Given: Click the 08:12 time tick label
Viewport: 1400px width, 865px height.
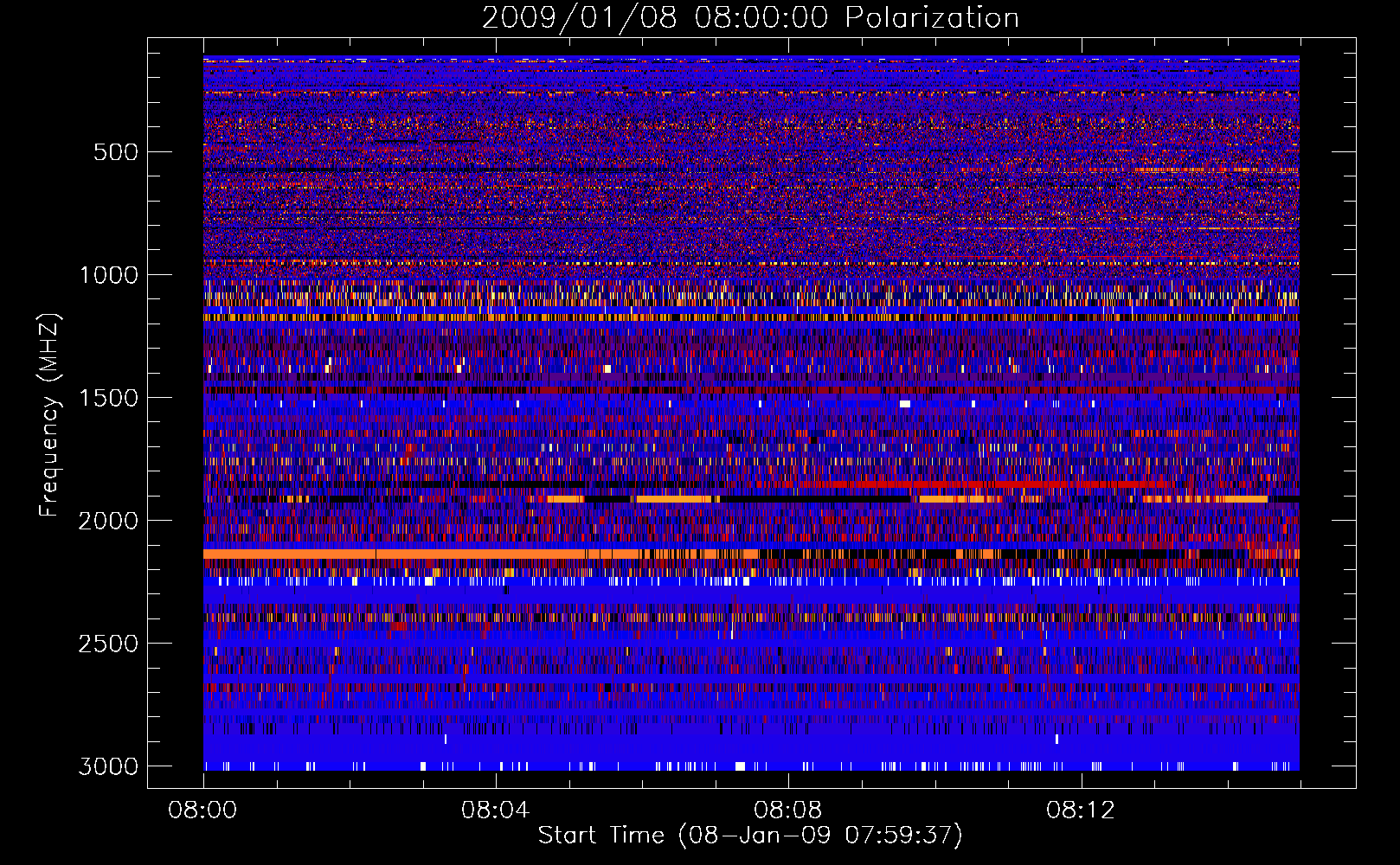Looking at the screenshot, I should tap(1080, 811).
